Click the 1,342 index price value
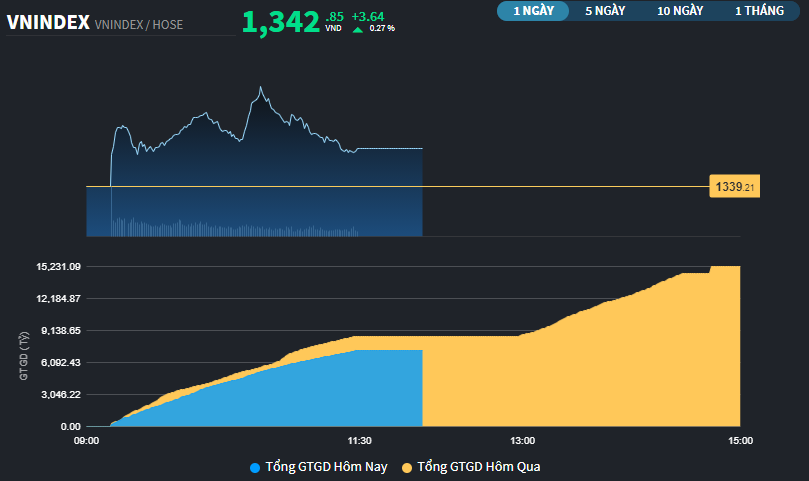Screen dimensions: 809x481 pos(280,22)
